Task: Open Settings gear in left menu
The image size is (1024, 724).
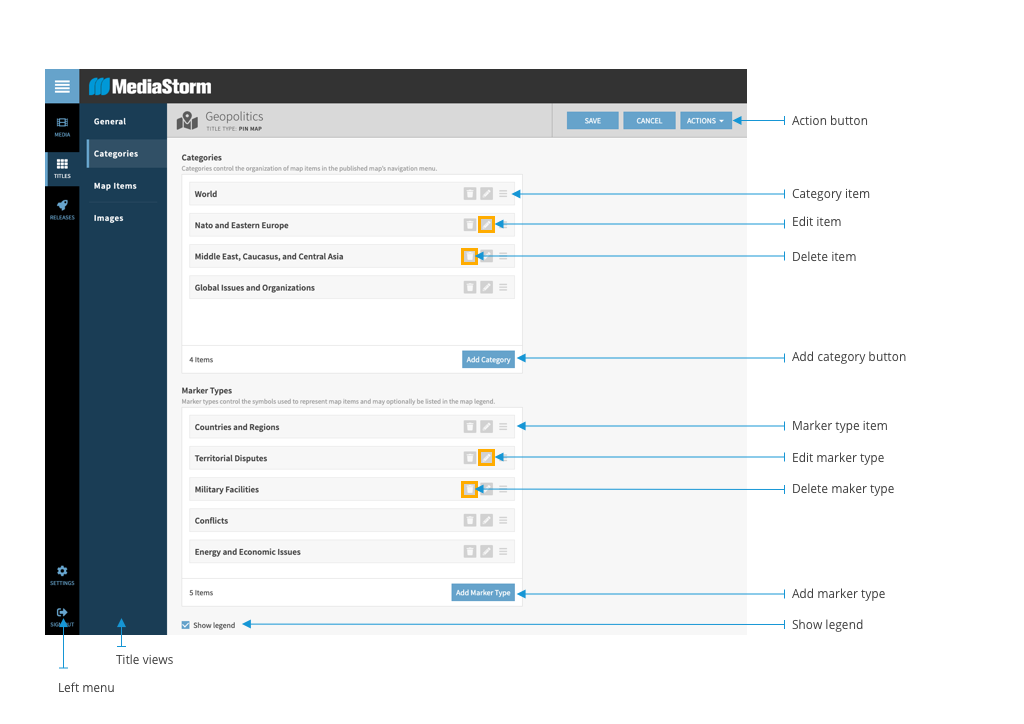Action: tap(62, 574)
